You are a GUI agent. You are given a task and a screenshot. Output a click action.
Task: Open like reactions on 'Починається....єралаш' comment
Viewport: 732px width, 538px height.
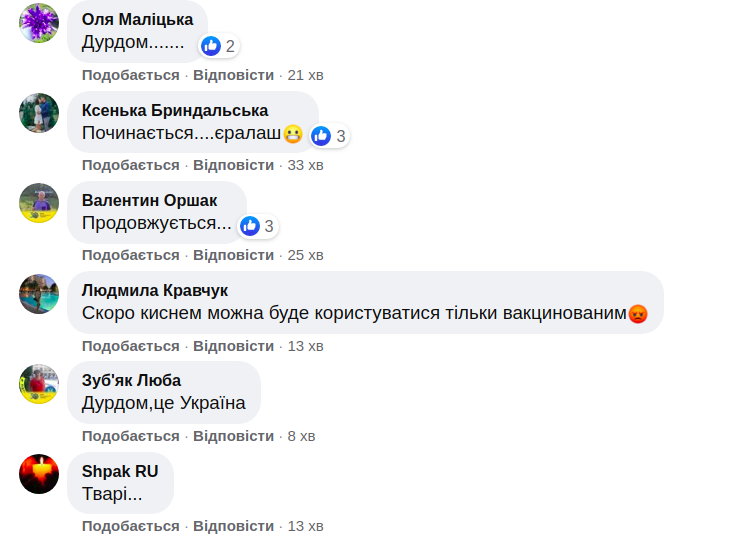pyautogui.click(x=321, y=136)
